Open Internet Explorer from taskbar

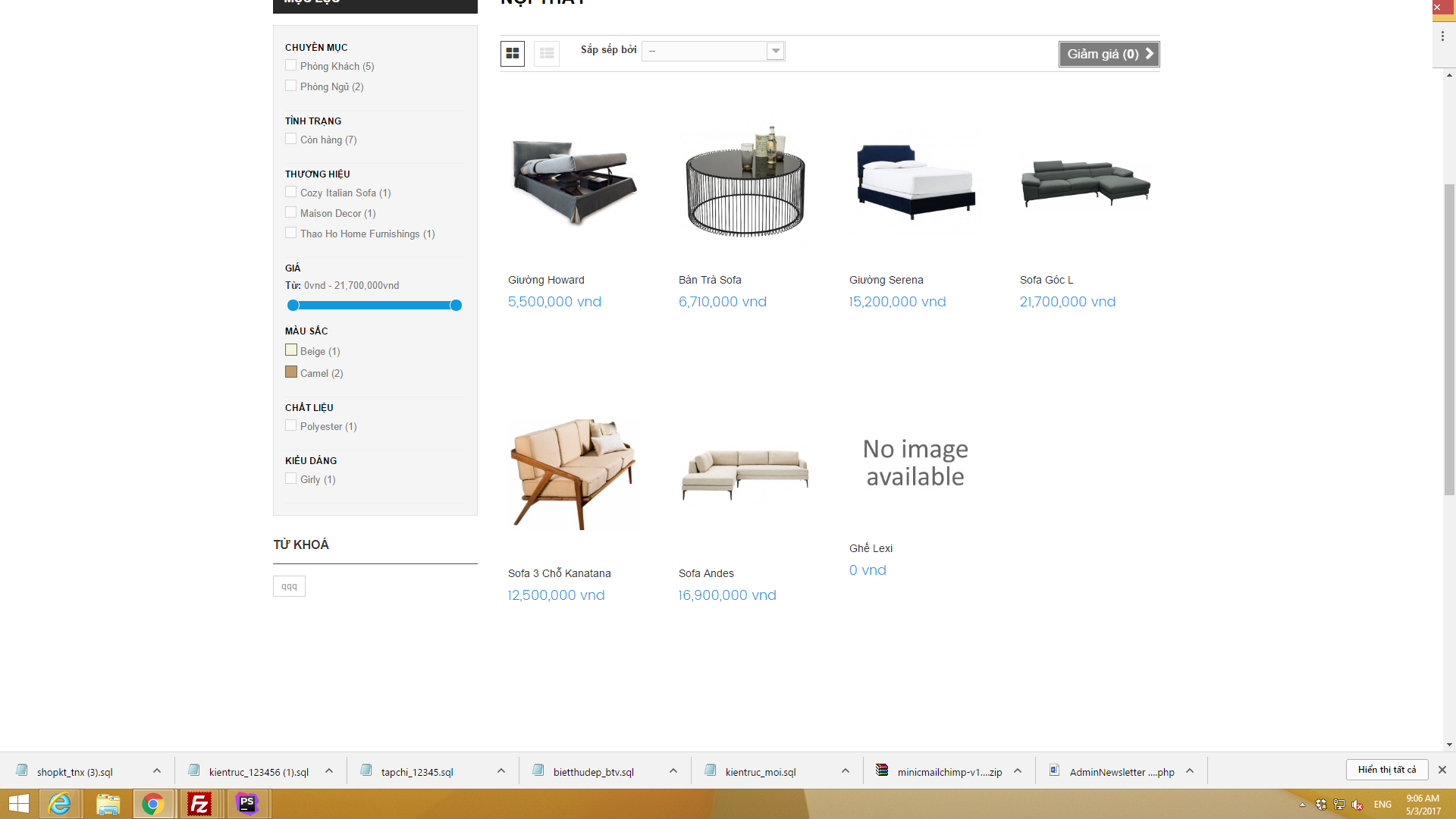[59, 804]
